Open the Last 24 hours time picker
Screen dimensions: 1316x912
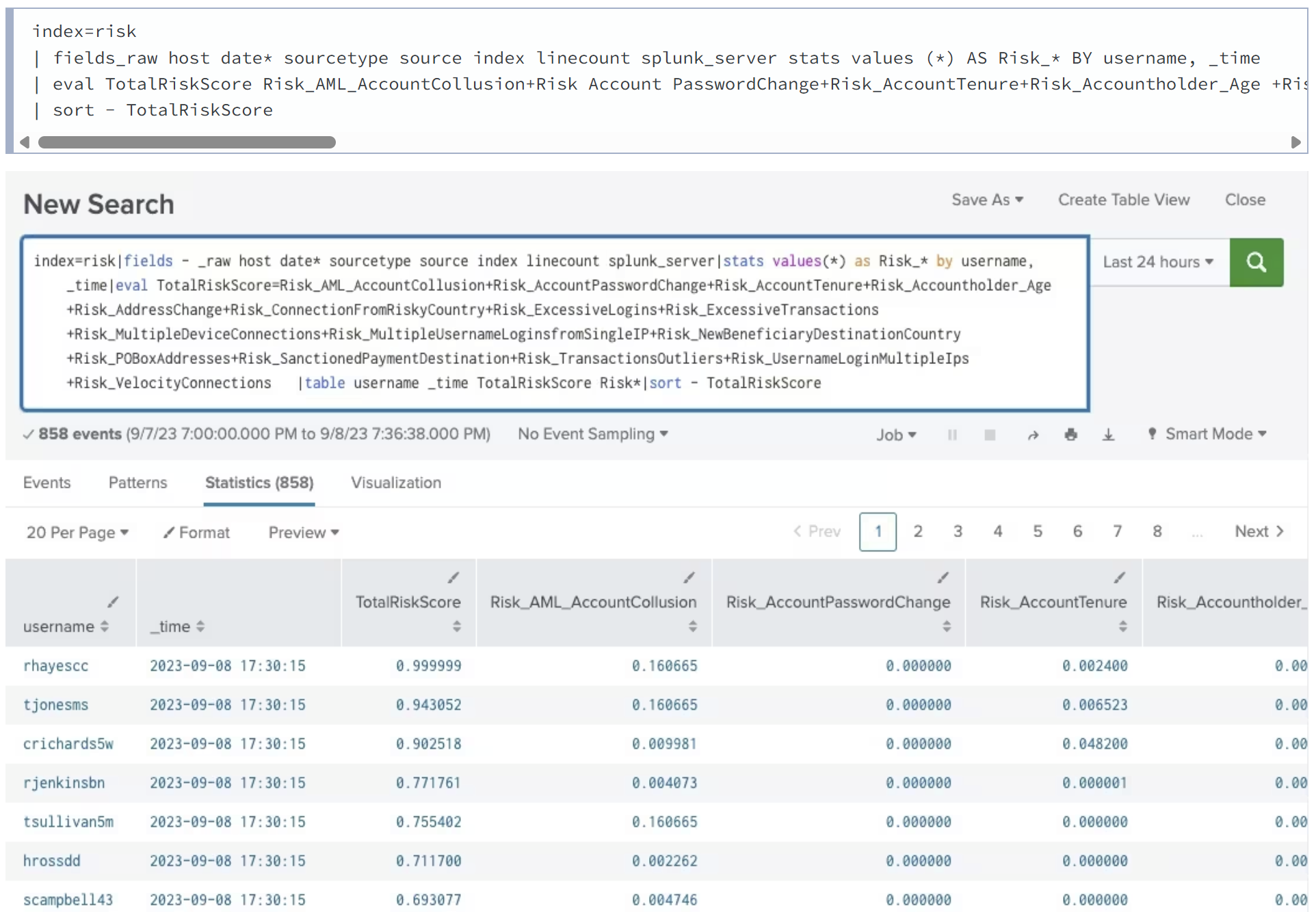point(1157,262)
